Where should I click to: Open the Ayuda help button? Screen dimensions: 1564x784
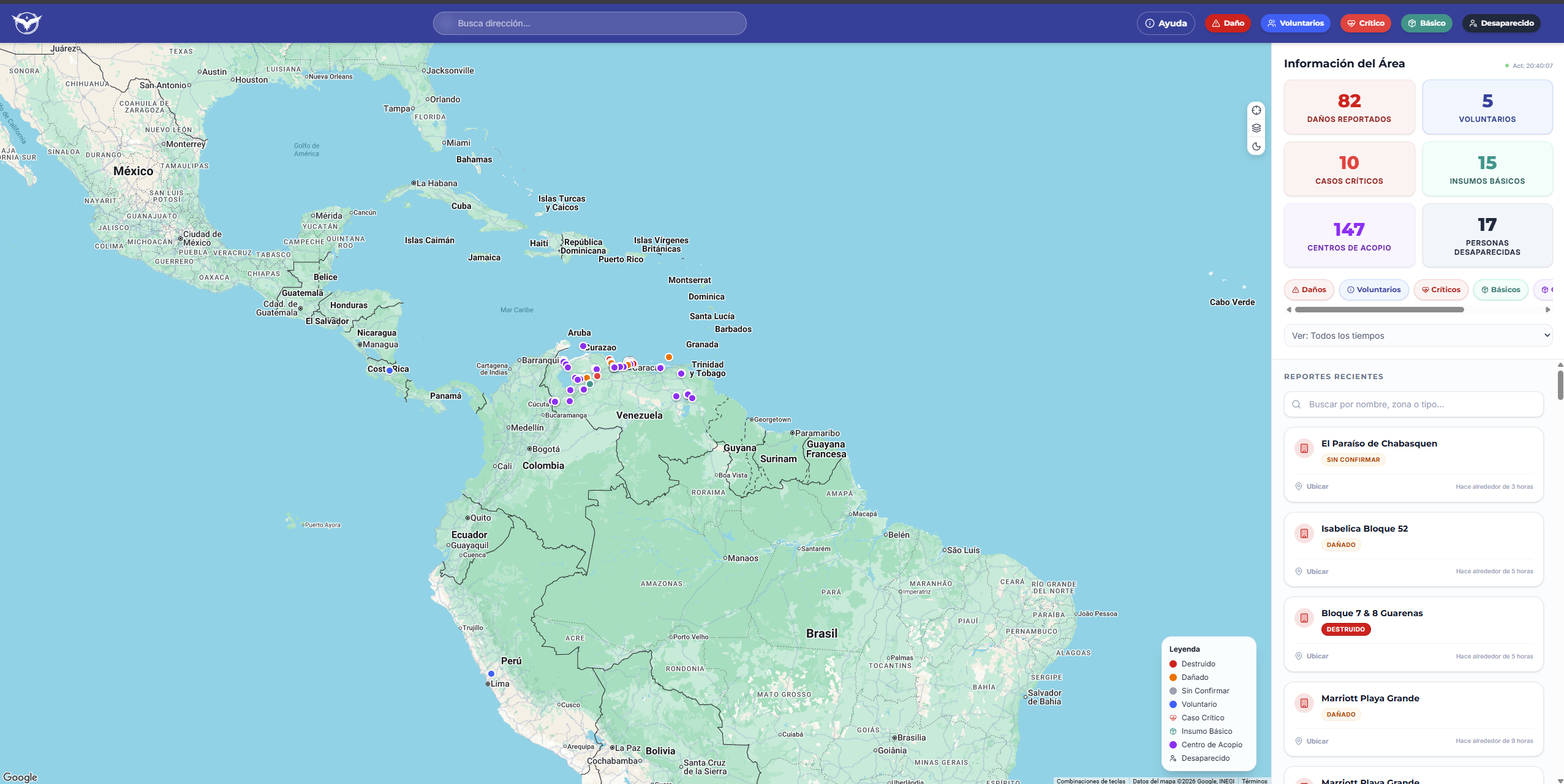[1166, 23]
